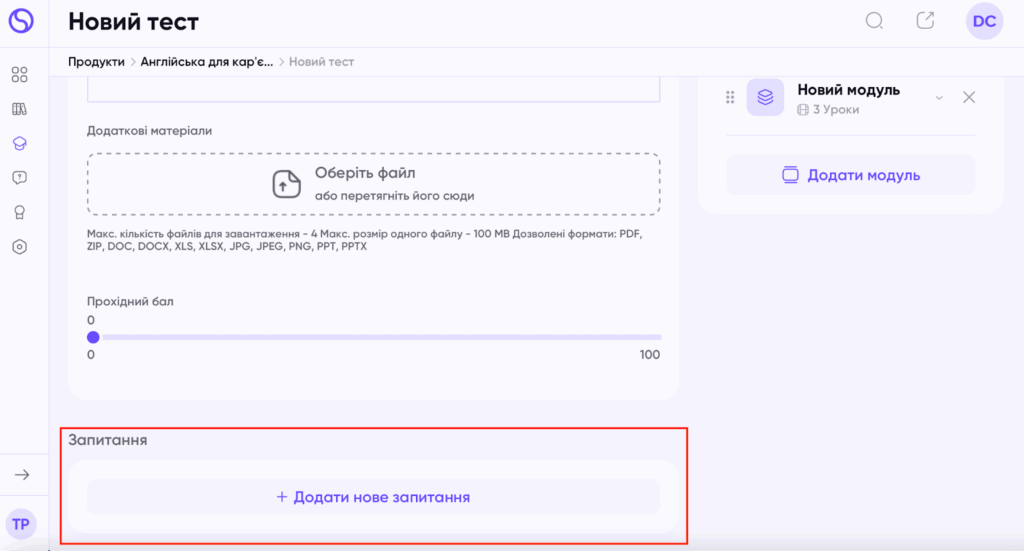This screenshot has height=551, width=1024.
Task: Click the Новий тест breadcrumb
Action: pos(321,61)
